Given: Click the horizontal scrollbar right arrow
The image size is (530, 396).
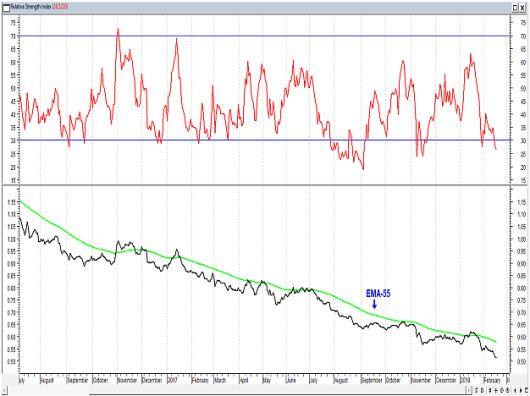Looking at the screenshot, I should tap(468, 390).
